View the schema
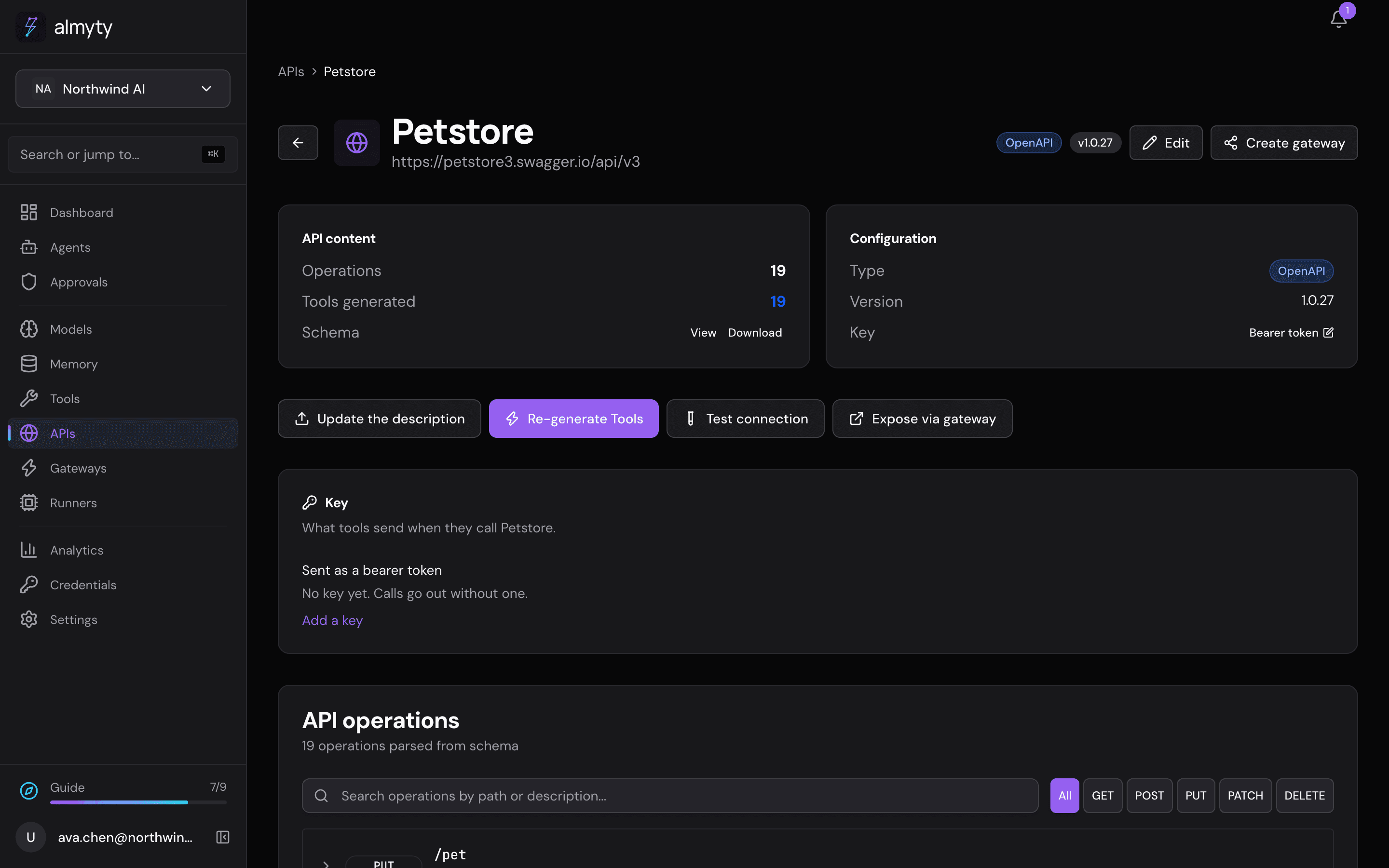Screen dimensions: 1389x868 coord(703,332)
